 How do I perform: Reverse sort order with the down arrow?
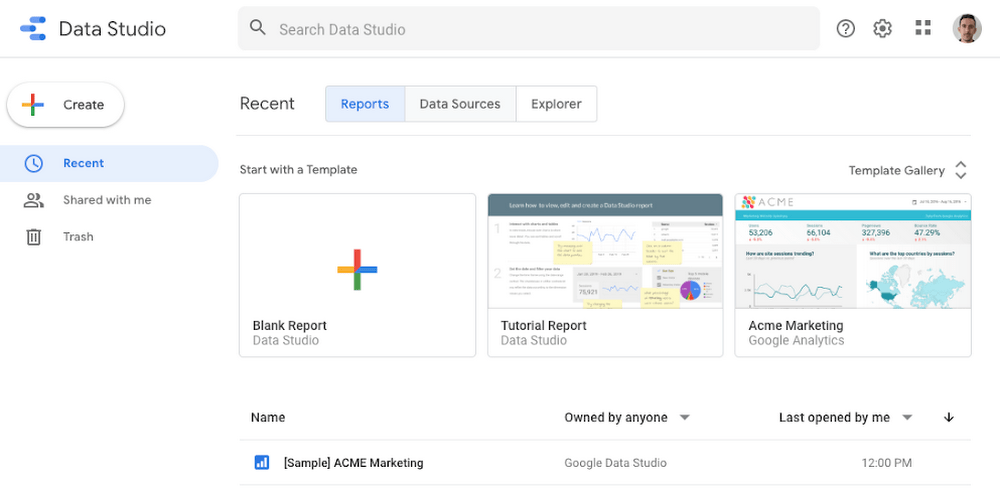point(948,418)
